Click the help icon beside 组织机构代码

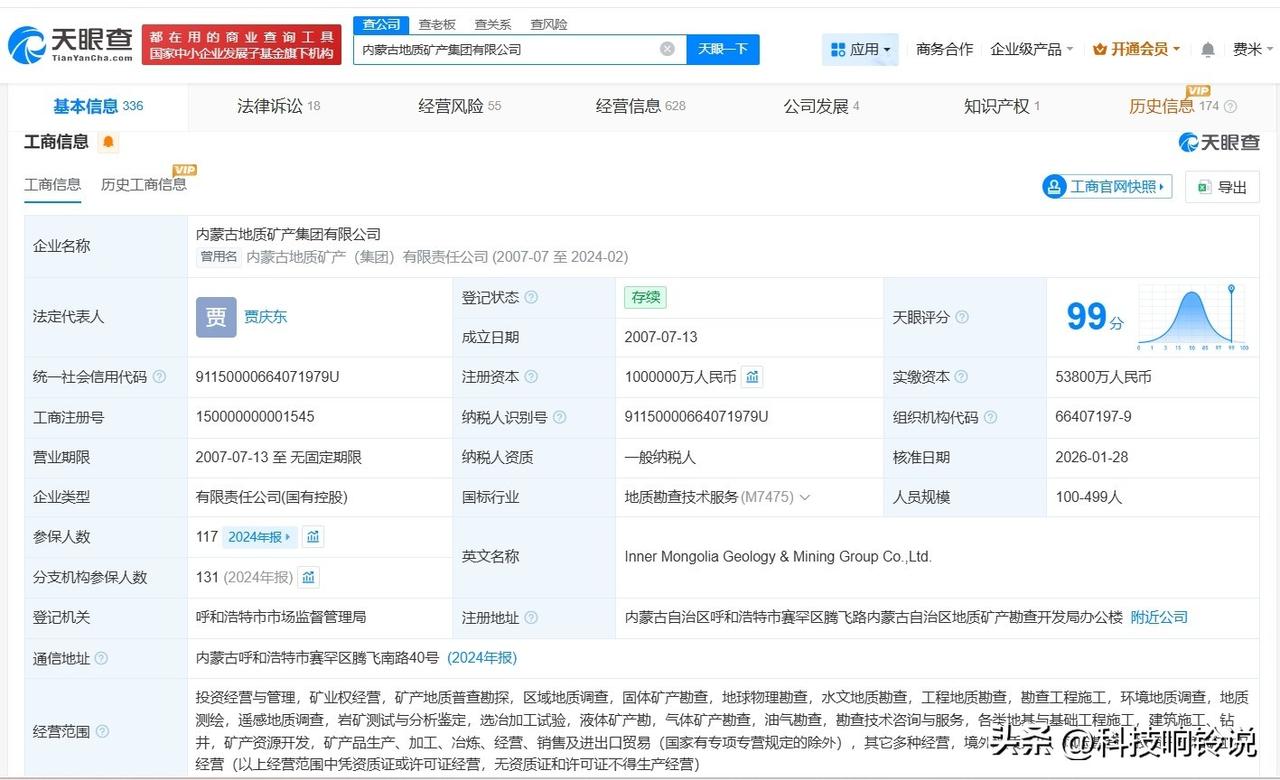coord(990,417)
